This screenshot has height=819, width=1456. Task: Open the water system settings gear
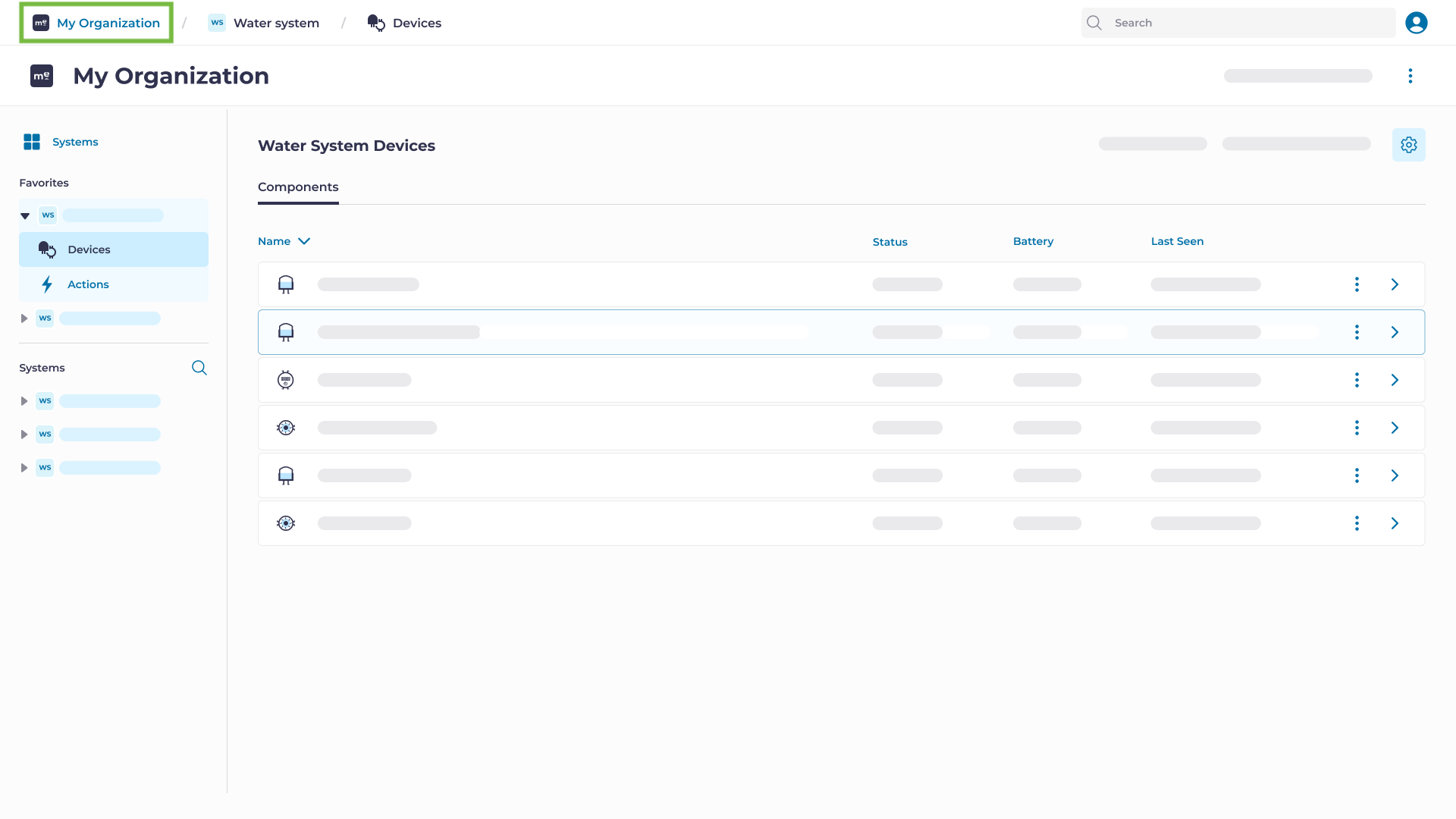coord(1408,145)
